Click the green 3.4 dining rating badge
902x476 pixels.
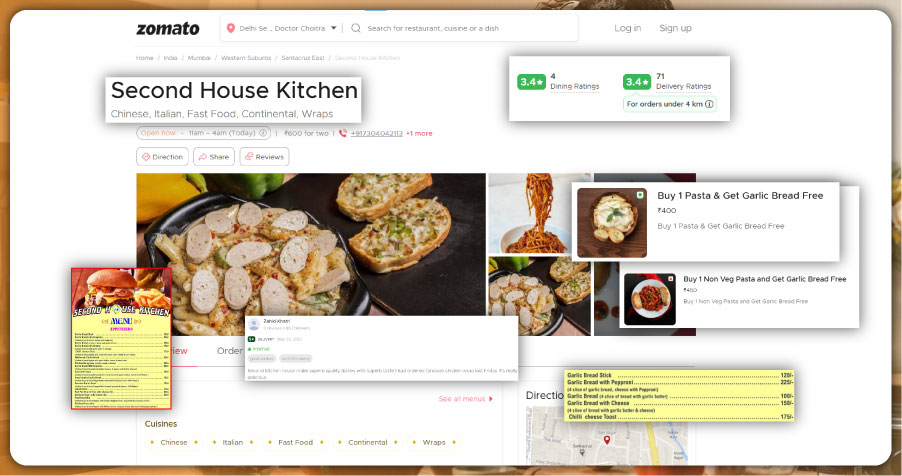click(531, 82)
